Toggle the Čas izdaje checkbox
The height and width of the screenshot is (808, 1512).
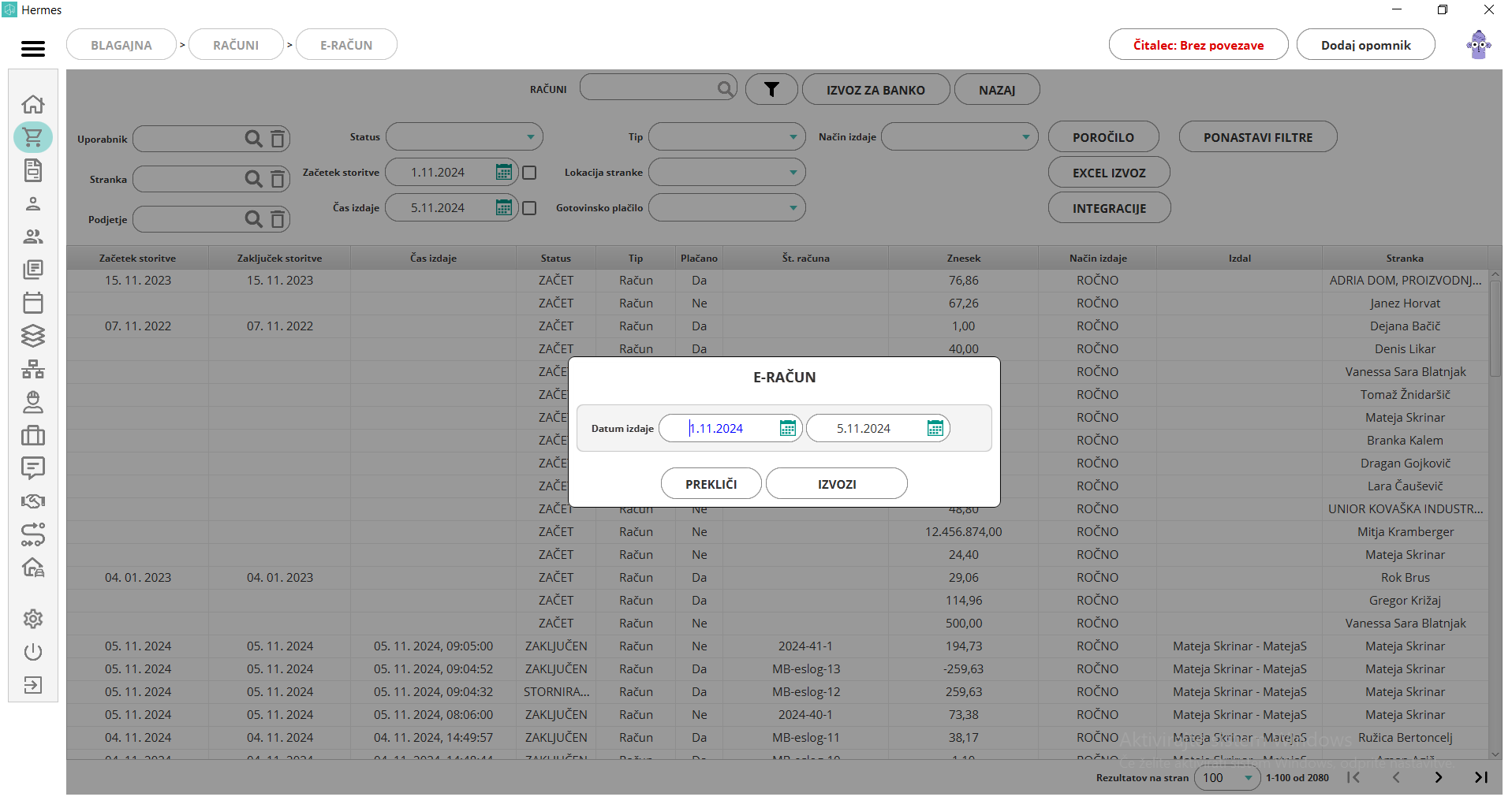coord(530,208)
